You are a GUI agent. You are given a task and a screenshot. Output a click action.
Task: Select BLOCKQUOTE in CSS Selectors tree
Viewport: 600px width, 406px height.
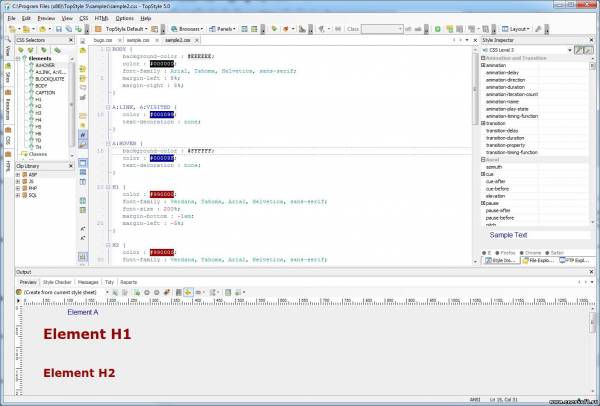coord(50,79)
